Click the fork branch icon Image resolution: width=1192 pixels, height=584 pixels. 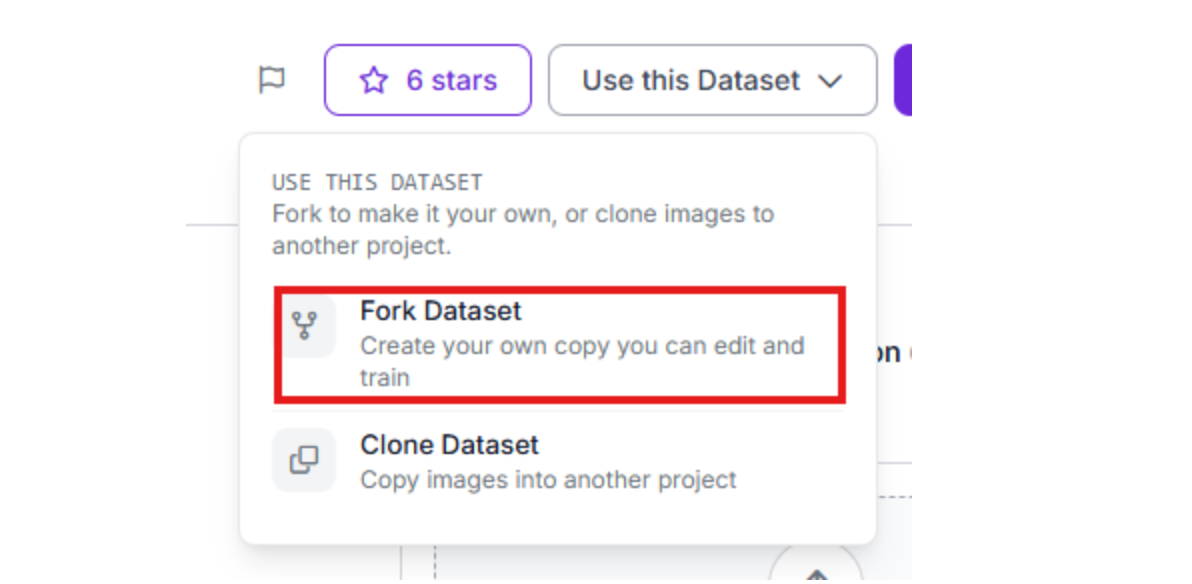(x=304, y=325)
